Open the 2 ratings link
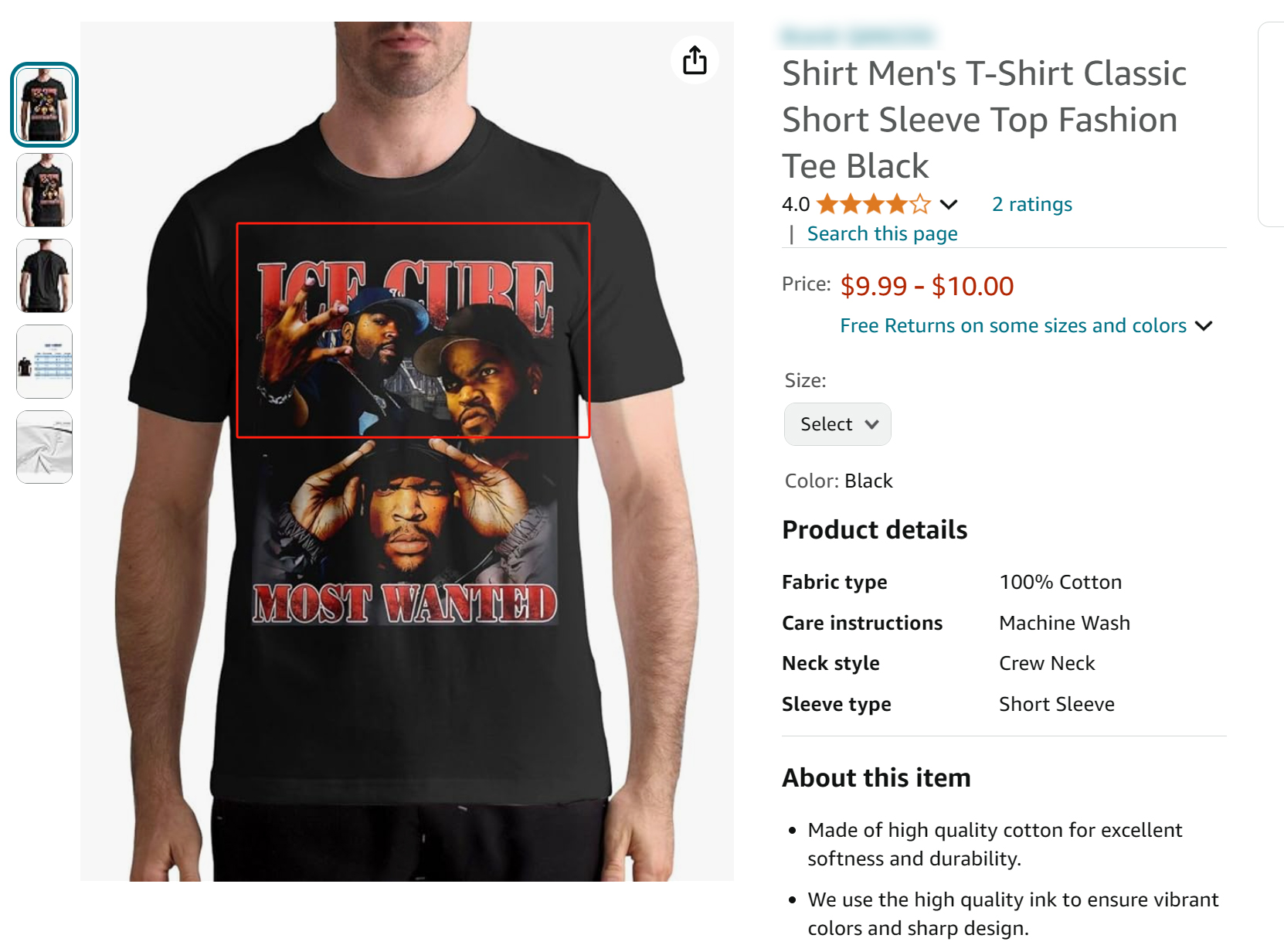Viewport: 1284px width, 952px height. (x=1032, y=204)
